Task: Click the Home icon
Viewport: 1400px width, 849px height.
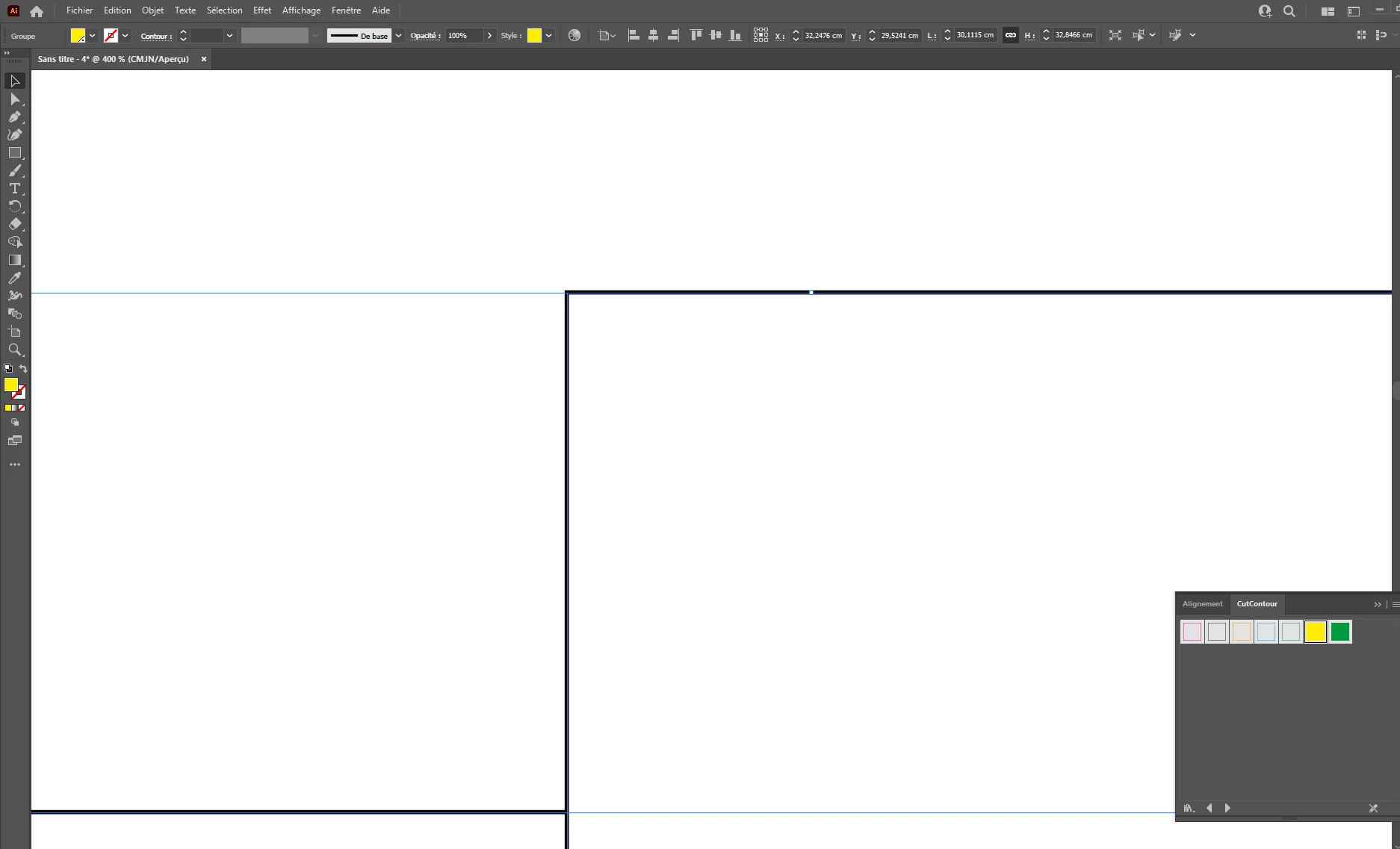Action: pyautogui.click(x=36, y=11)
